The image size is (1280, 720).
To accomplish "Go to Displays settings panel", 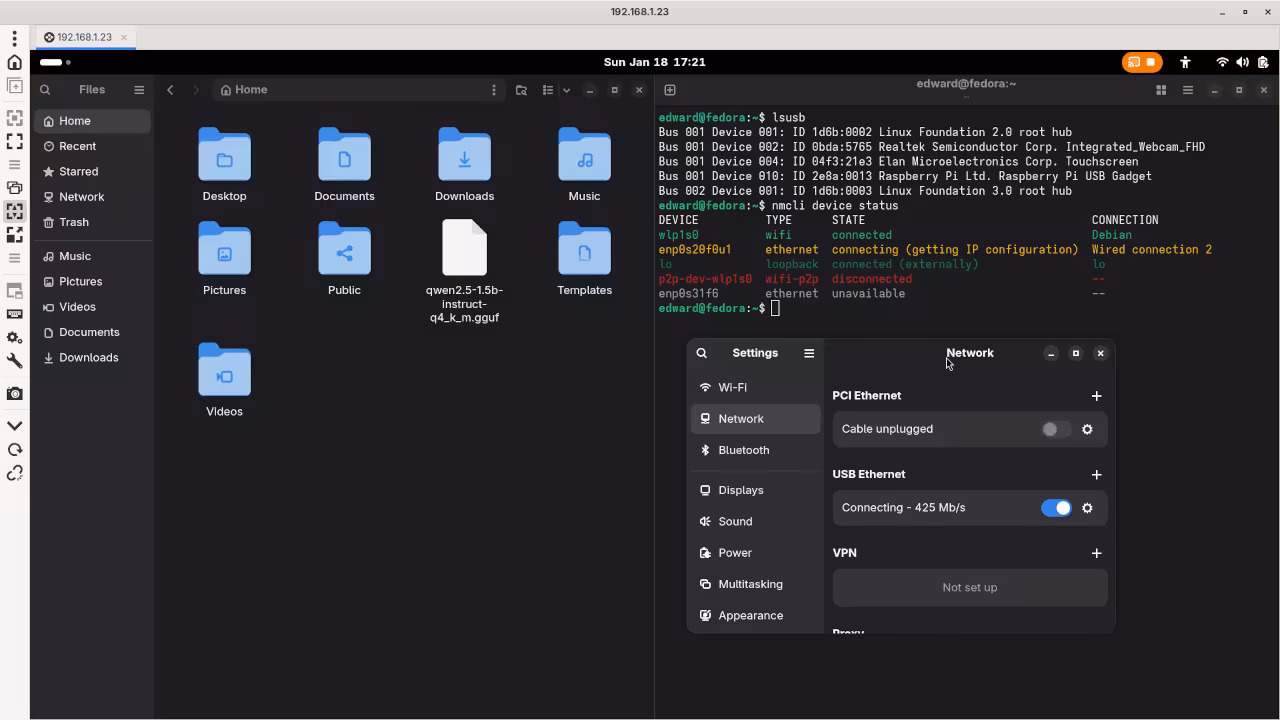I will (x=740, y=490).
